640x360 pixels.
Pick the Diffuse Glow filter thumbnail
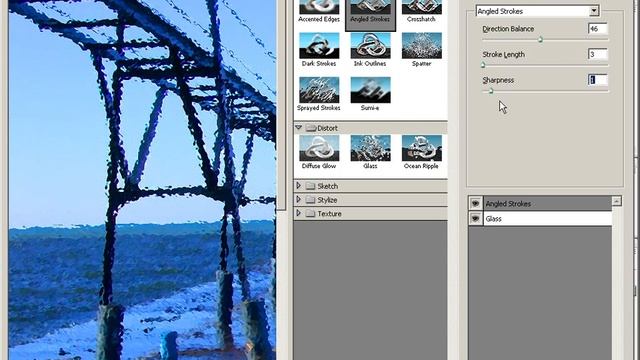319,148
